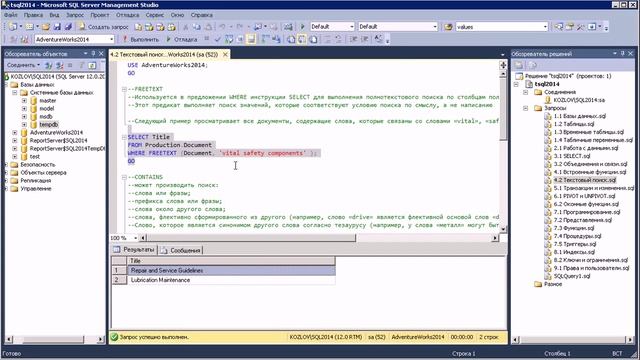Viewport: 640px width, 360px height.
Task: Select the KOZLOV\SQL2014 server root node
Action: [x=57, y=77]
